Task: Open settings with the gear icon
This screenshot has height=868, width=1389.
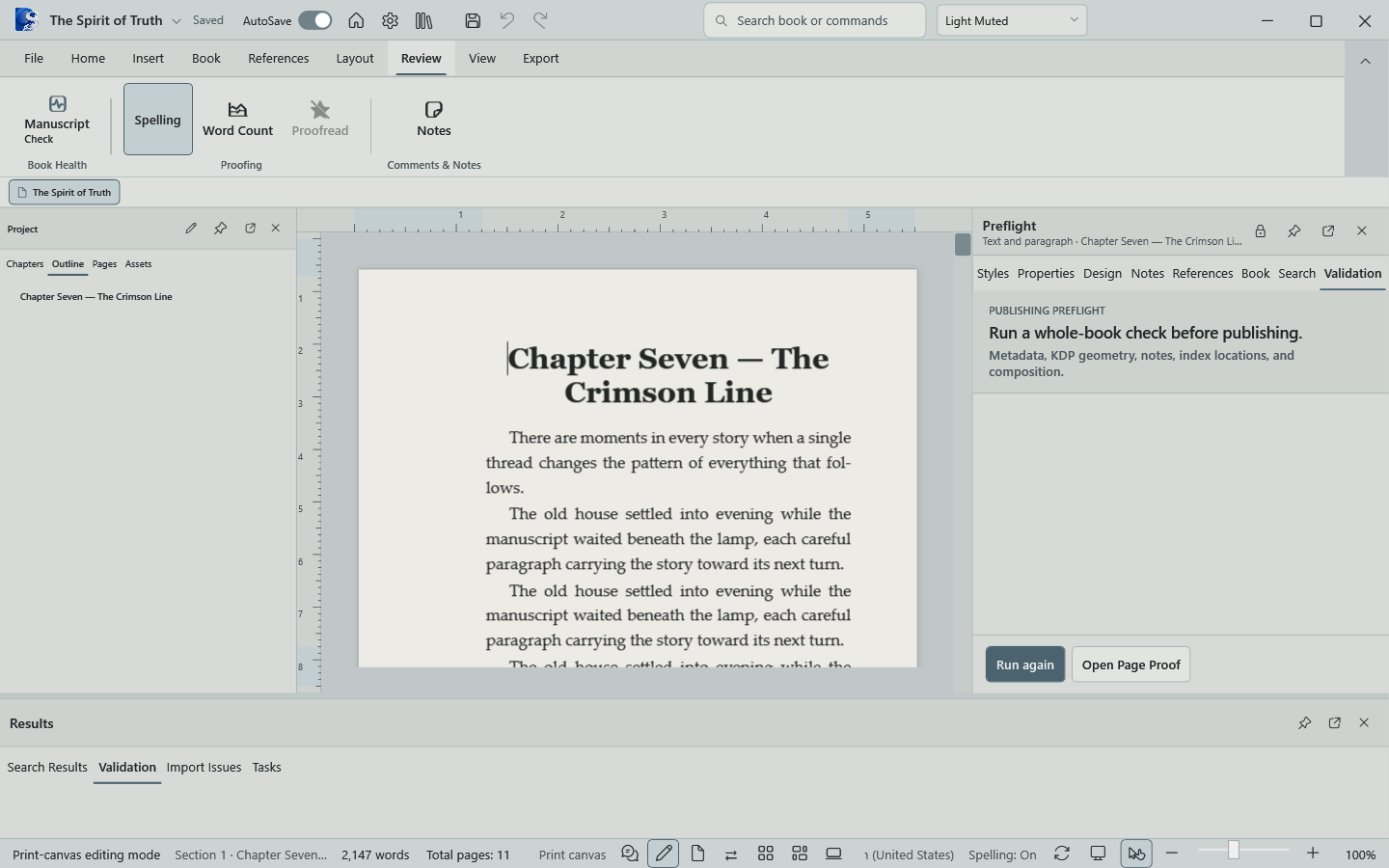Action: (390, 20)
